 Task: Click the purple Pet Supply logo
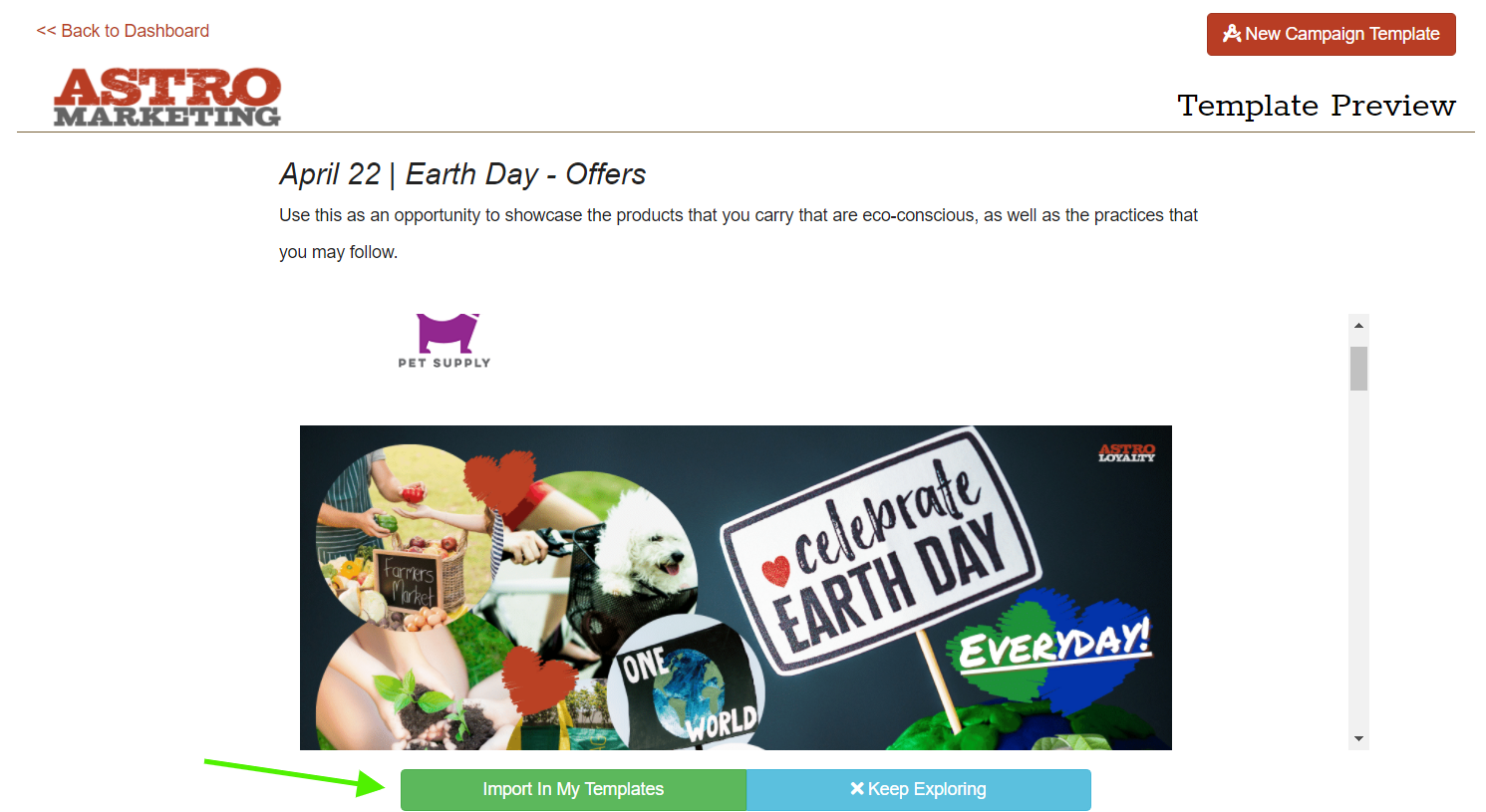(x=445, y=341)
